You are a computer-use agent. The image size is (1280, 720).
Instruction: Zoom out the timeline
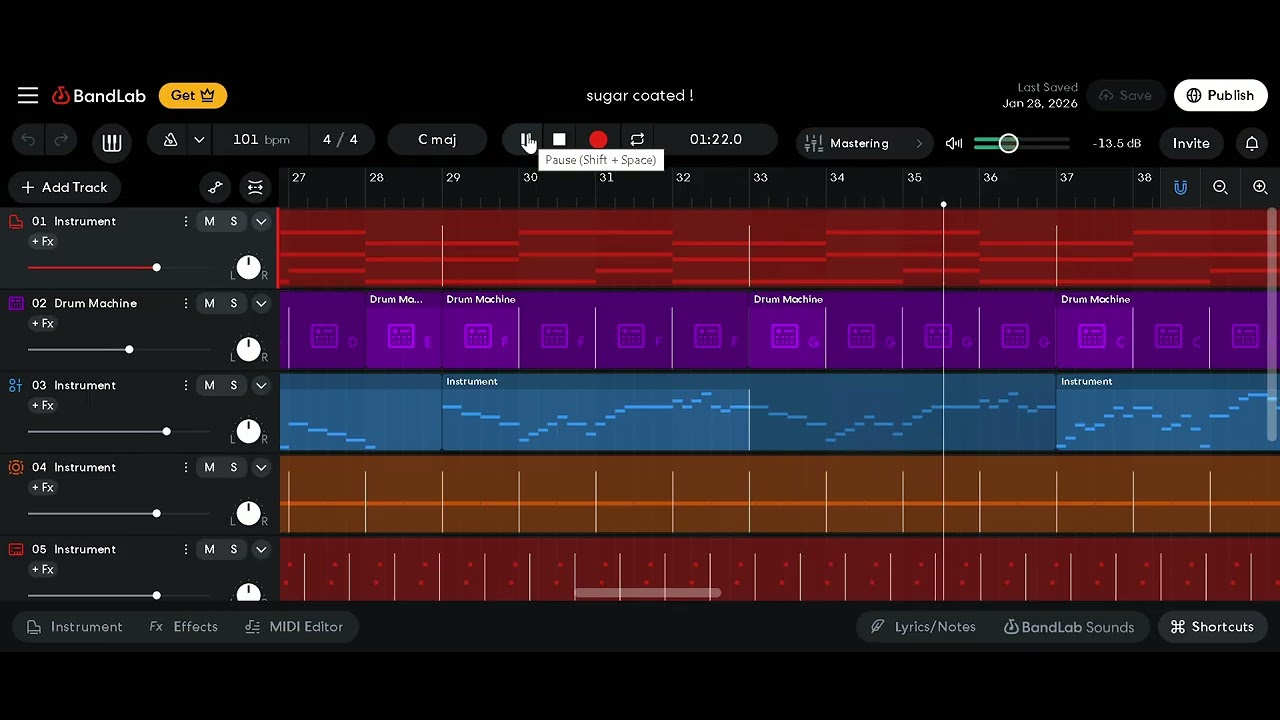tap(1220, 187)
